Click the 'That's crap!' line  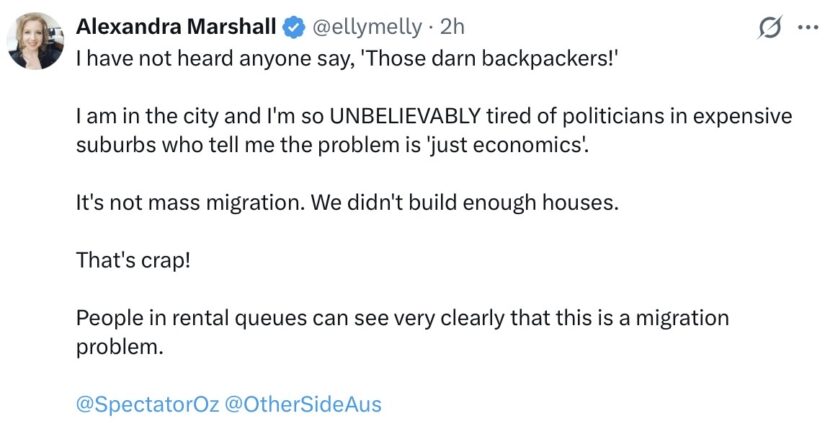[133, 261]
